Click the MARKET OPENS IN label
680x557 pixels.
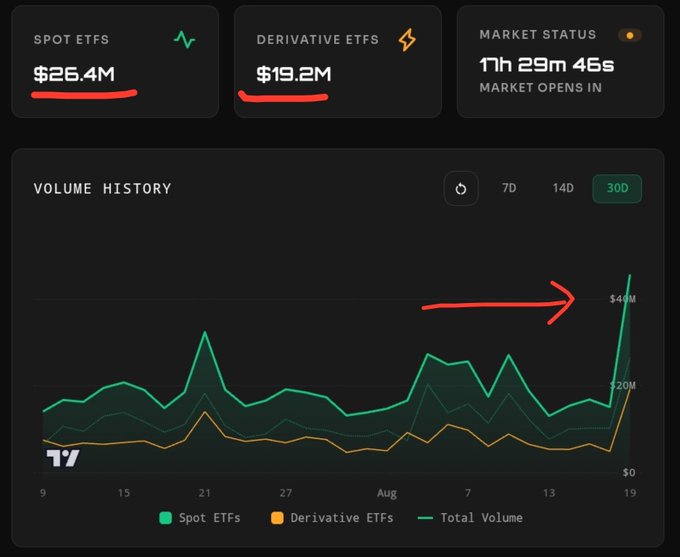point(540,88)
